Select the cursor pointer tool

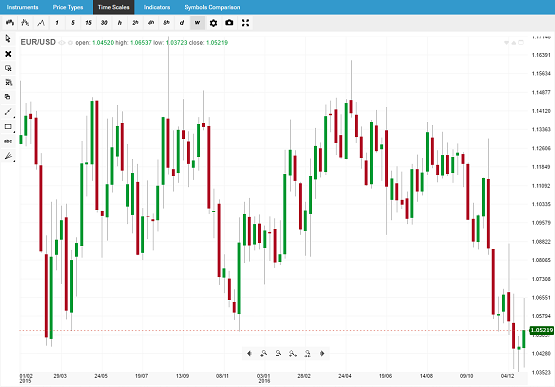click(8, 38)
